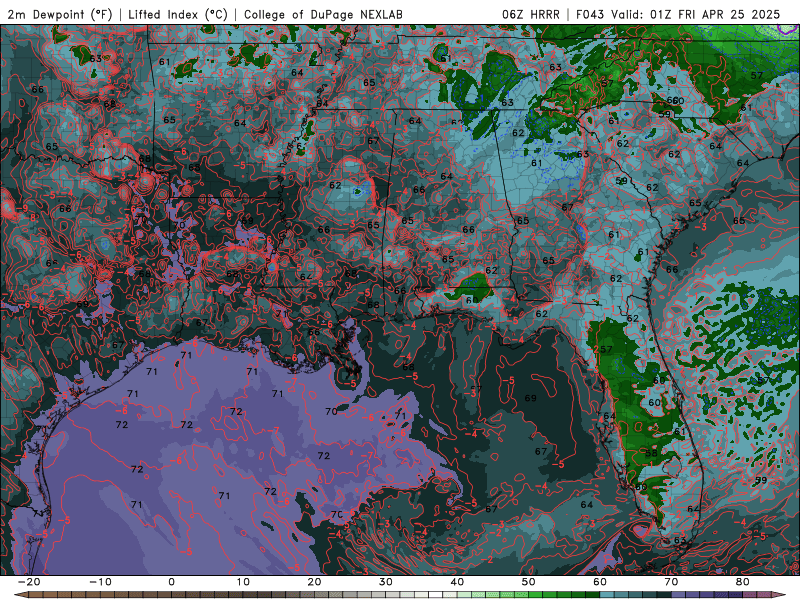Click the '0' color bar scale label
This screenshot has height=600, width=800.
click(x=171, y=582)
